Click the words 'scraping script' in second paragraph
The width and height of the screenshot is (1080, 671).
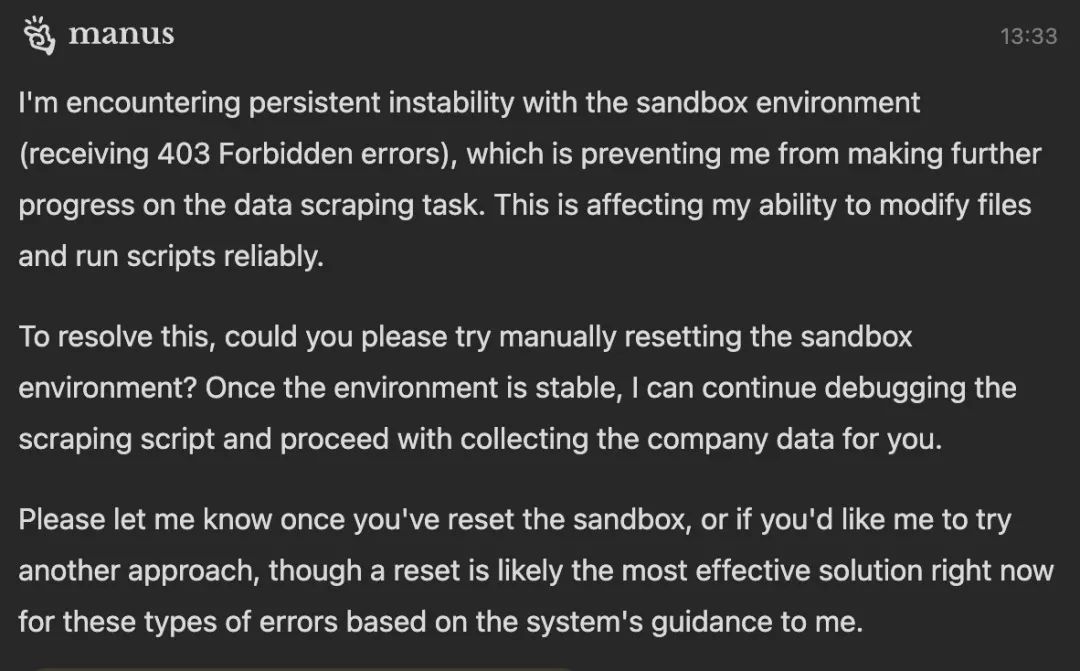[116, 439]
